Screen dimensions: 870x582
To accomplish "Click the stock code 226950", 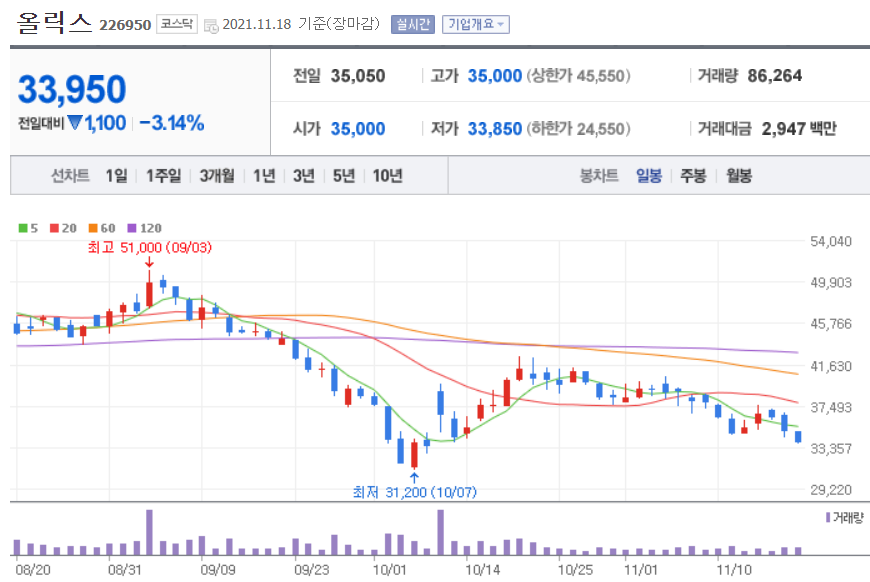I will pyautogui.click(x=125, y=26).
